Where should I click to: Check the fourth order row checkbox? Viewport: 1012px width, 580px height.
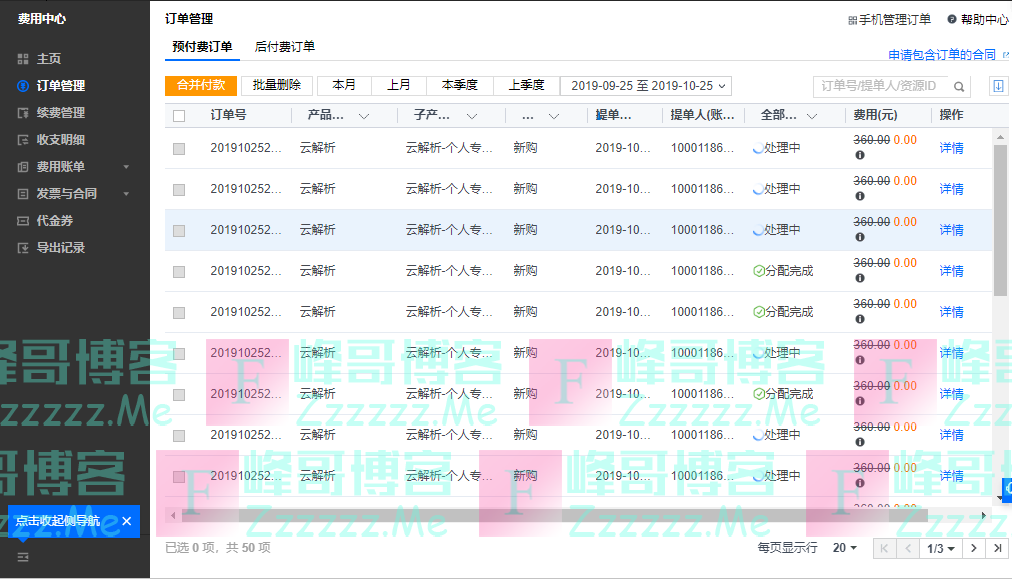pos(179,271)
